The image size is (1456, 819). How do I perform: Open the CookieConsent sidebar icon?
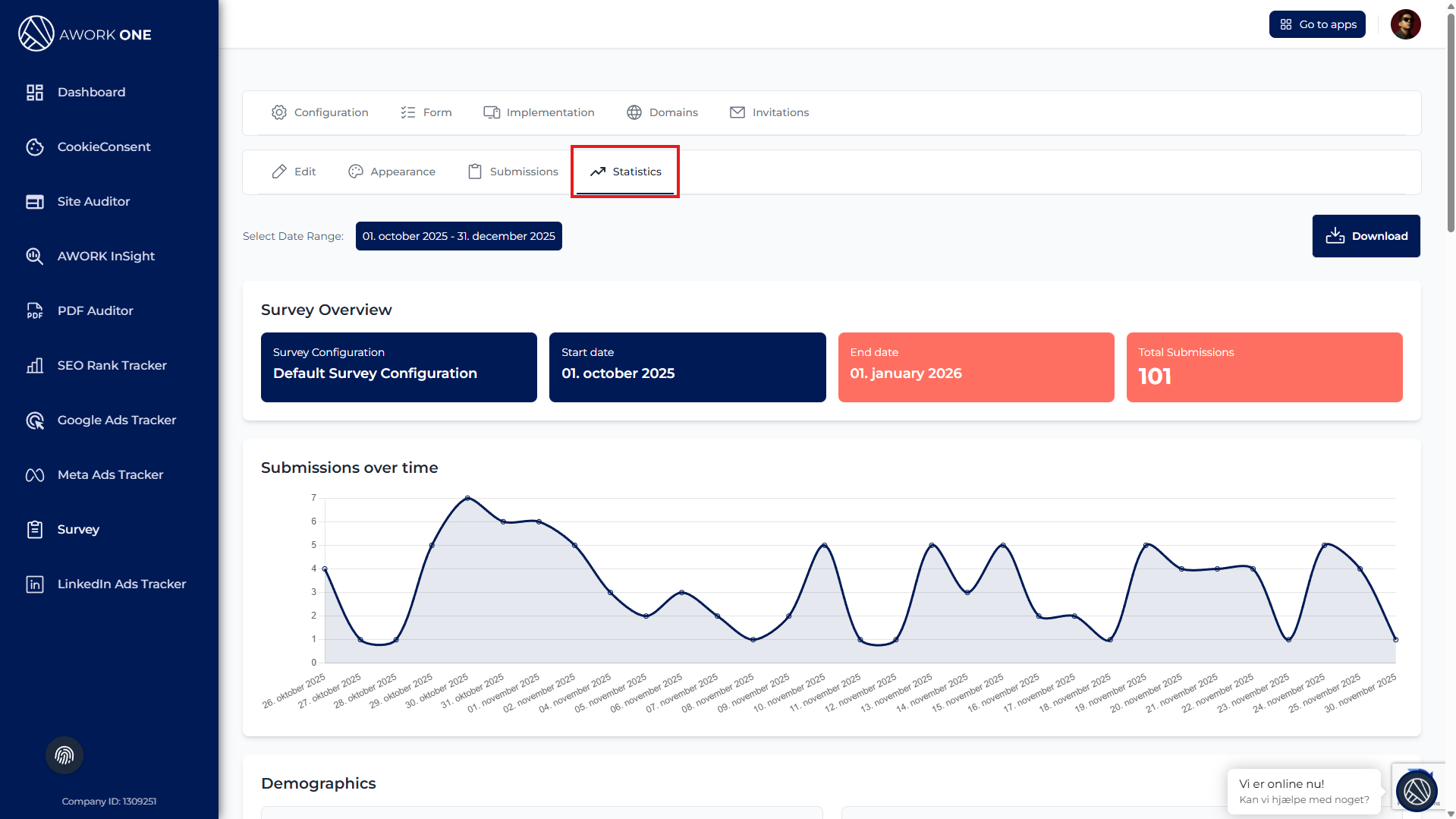35,147
